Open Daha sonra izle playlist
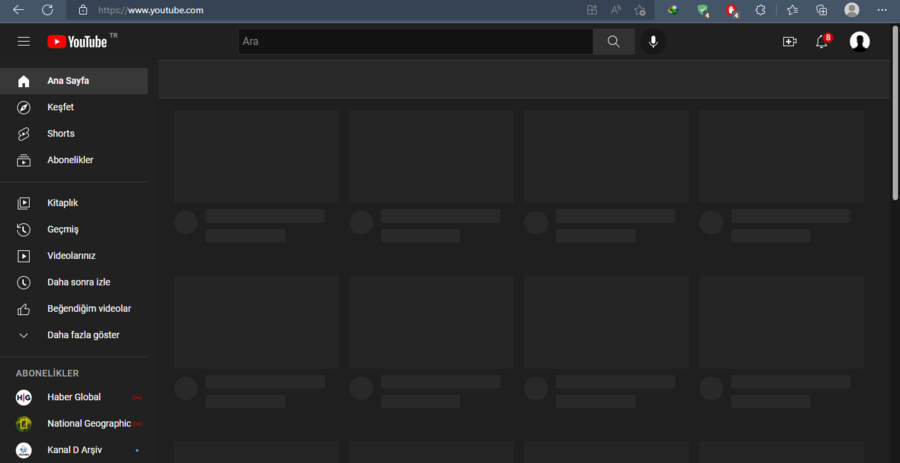 [73, 282]
